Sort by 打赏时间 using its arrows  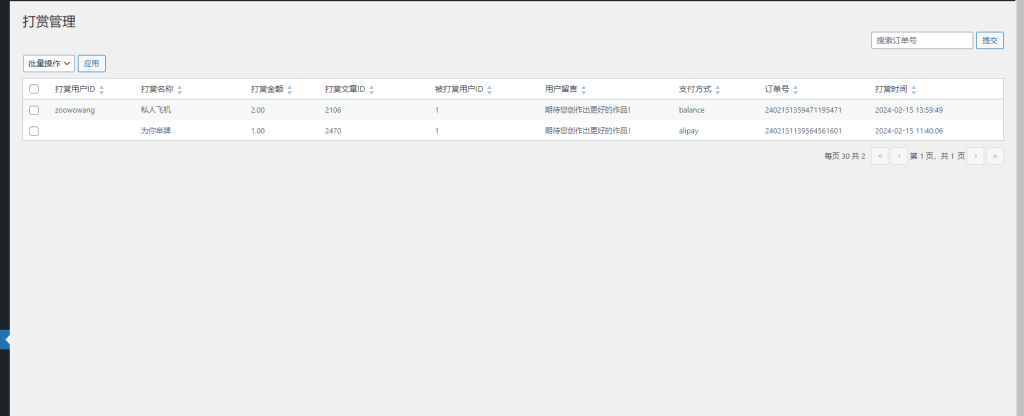tap(914, 89)
